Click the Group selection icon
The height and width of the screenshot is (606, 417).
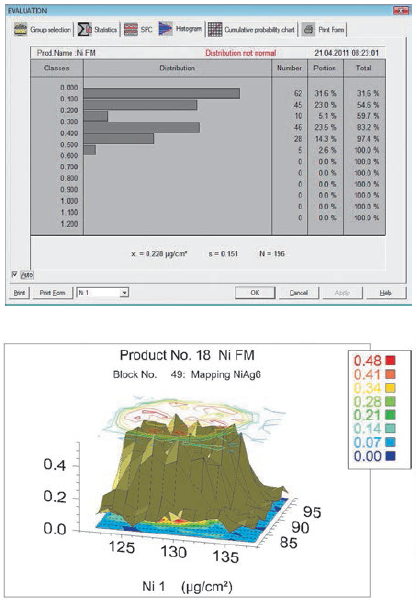[x=20, y=29]
